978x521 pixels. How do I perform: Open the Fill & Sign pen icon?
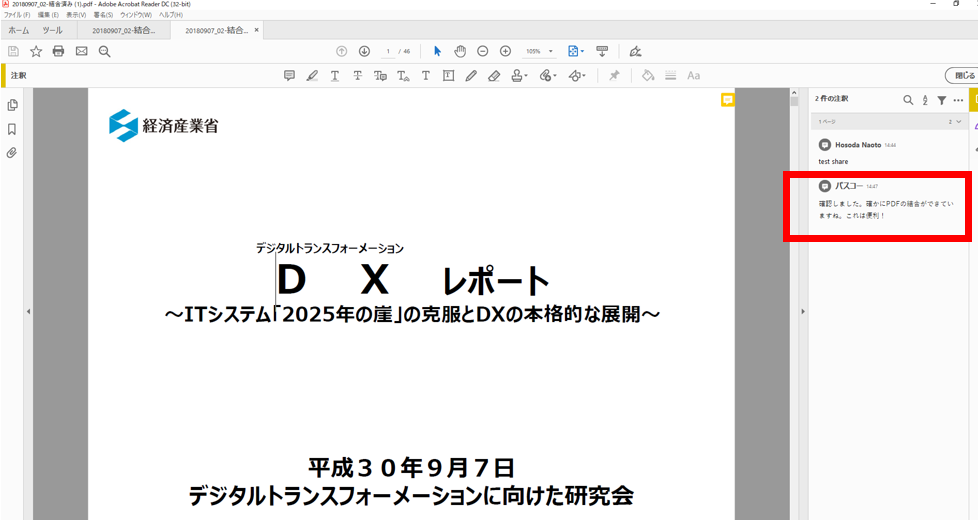[636, 51]
